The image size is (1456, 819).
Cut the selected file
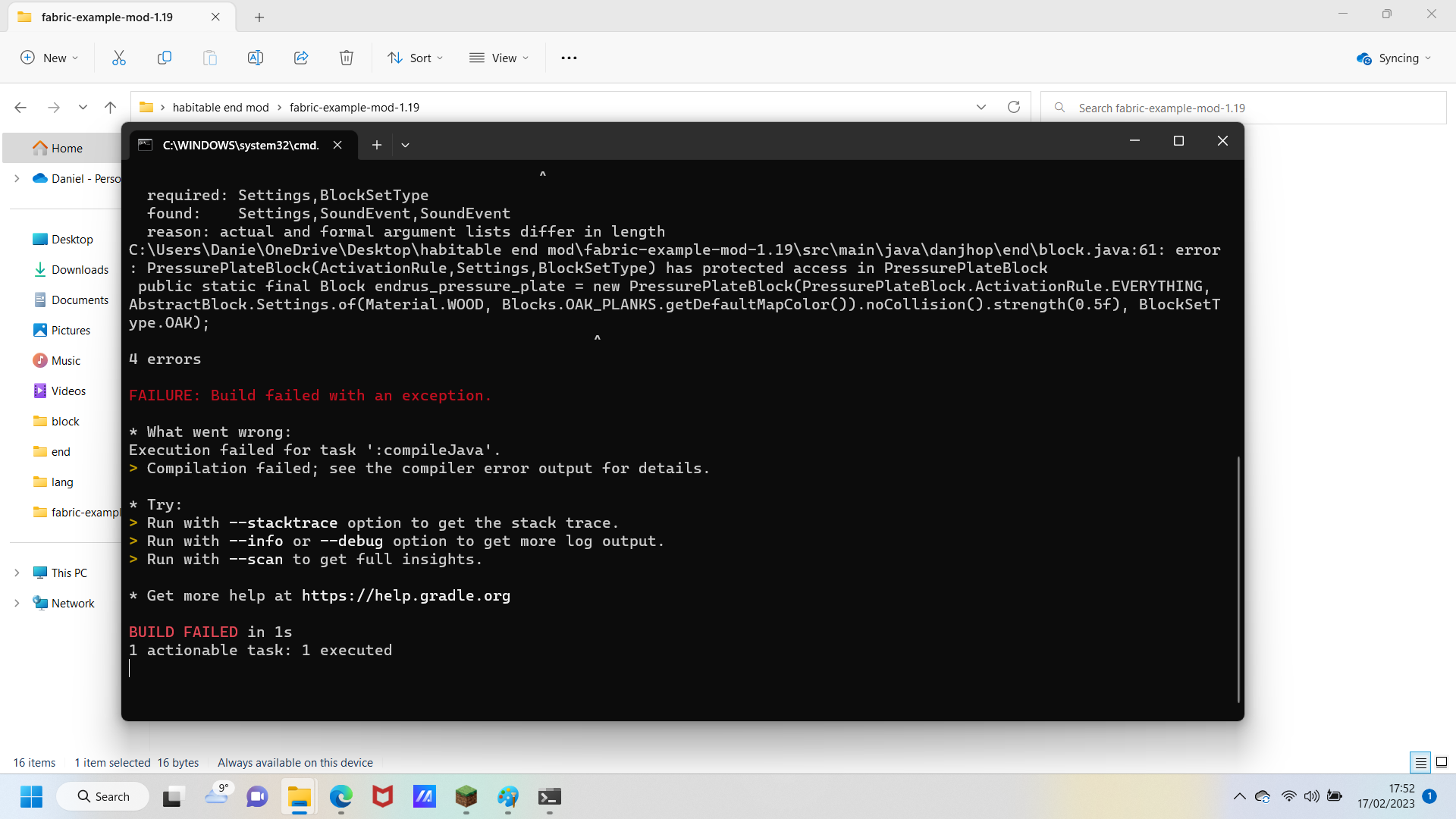pyautogui.click(x=119, y=58)
